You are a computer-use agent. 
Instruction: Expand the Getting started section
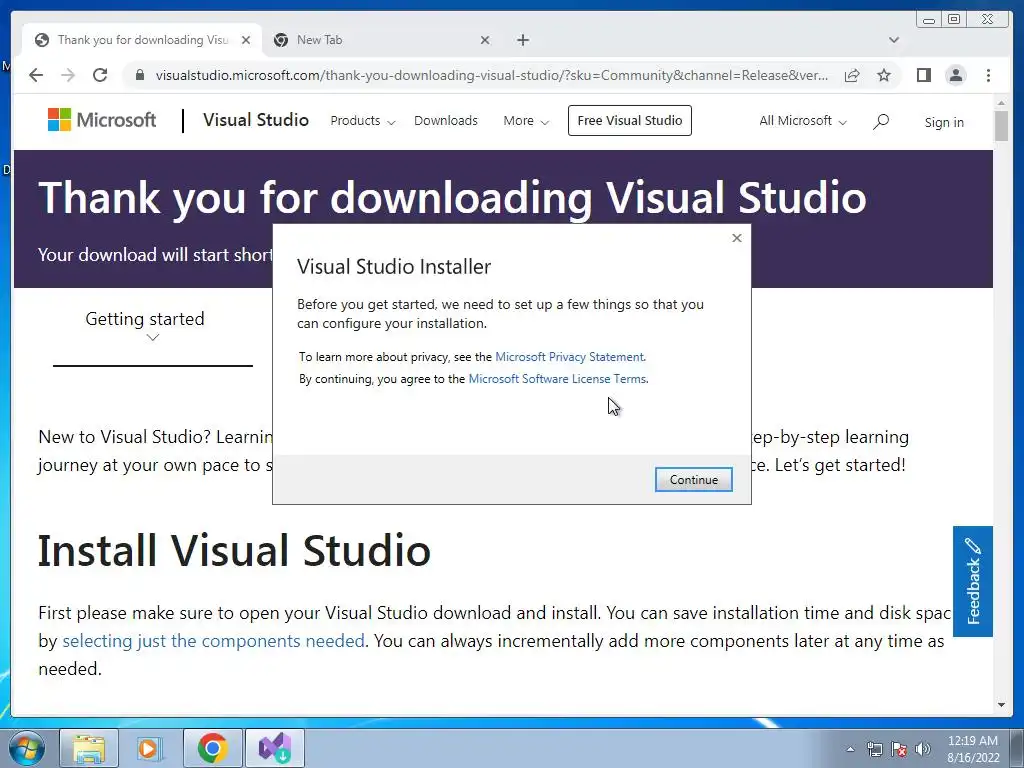[x=145, y=327]
